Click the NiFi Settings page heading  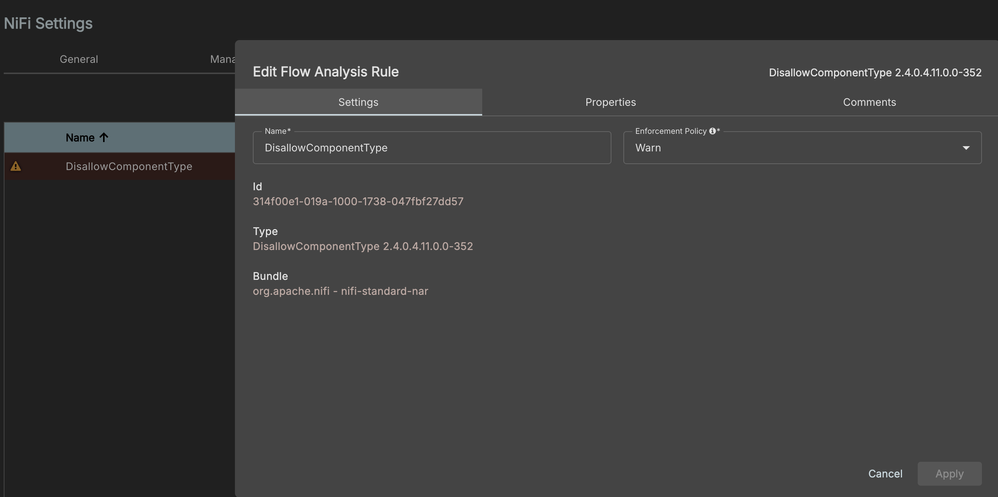pos(49,23)
